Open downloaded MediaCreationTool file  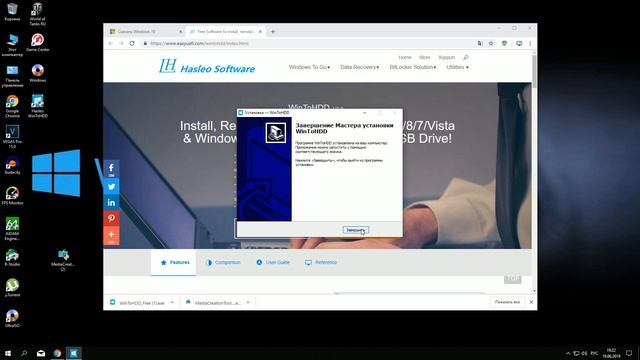coord(213,302)
